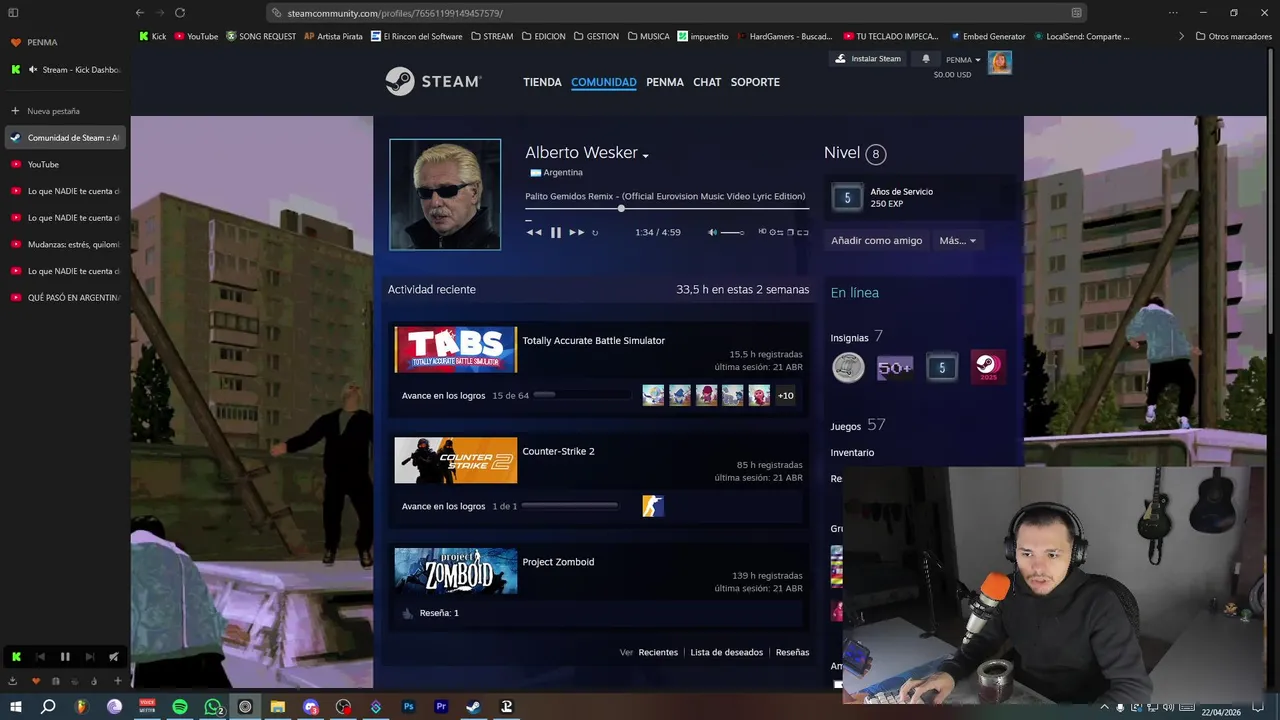
Task: Rewind the profile music player
Action: point(534,232)
